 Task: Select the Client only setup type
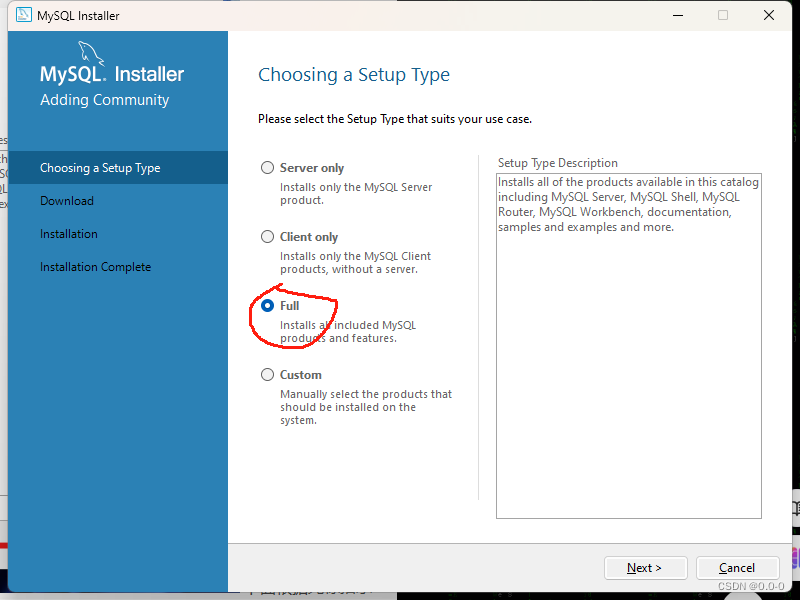point(267,237)
